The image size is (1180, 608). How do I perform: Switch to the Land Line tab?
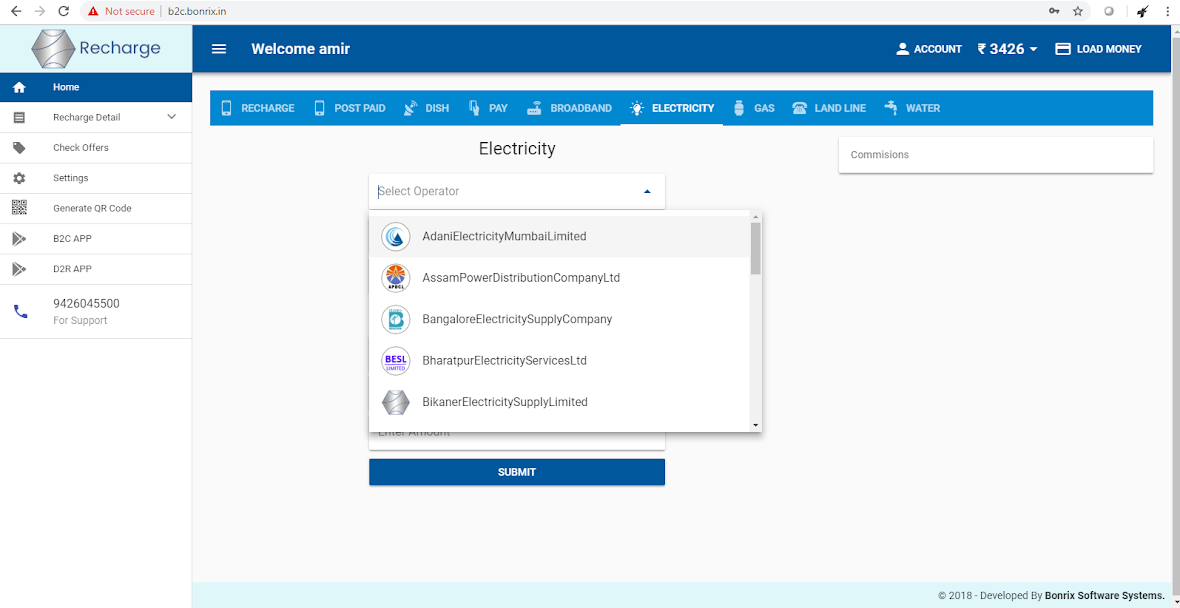(829, 108)
